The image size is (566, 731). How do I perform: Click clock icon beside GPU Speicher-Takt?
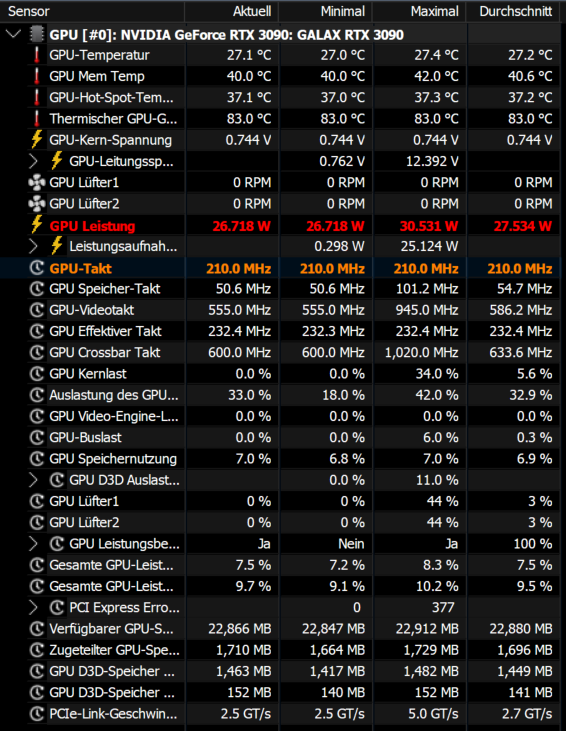tap(37, 289)
